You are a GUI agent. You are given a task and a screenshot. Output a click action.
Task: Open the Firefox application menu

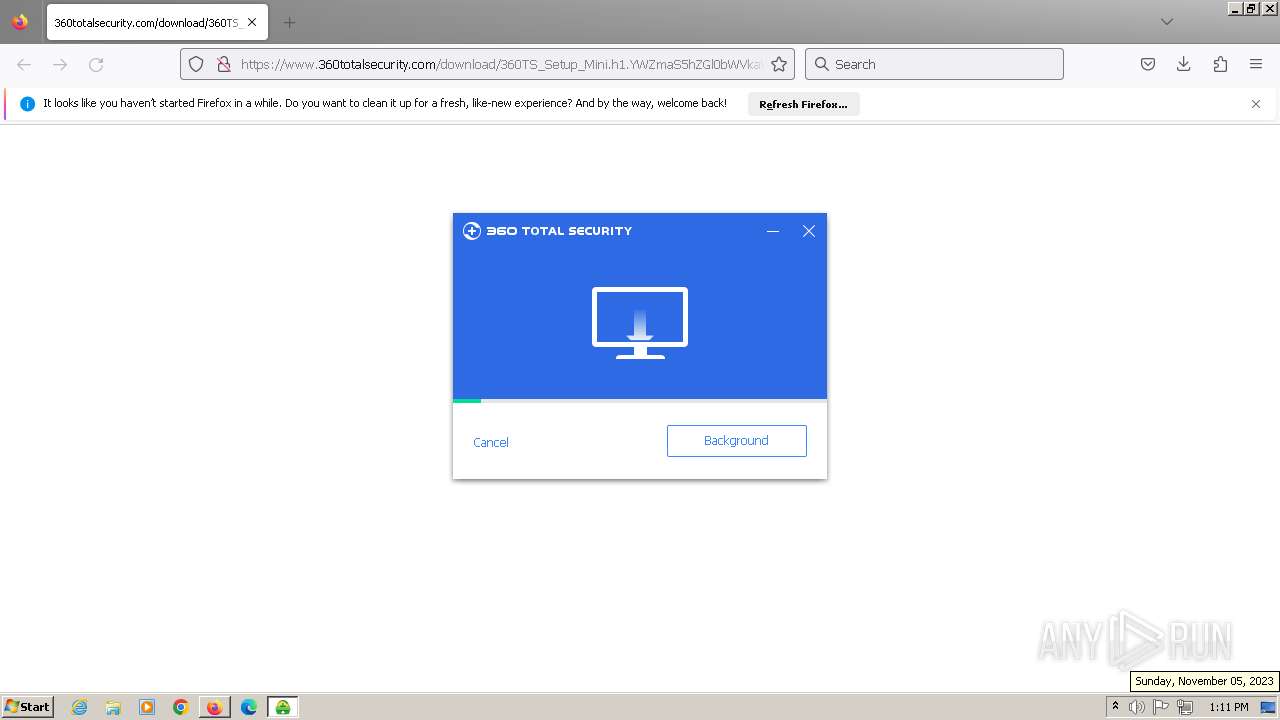(x=1256, y=64)
